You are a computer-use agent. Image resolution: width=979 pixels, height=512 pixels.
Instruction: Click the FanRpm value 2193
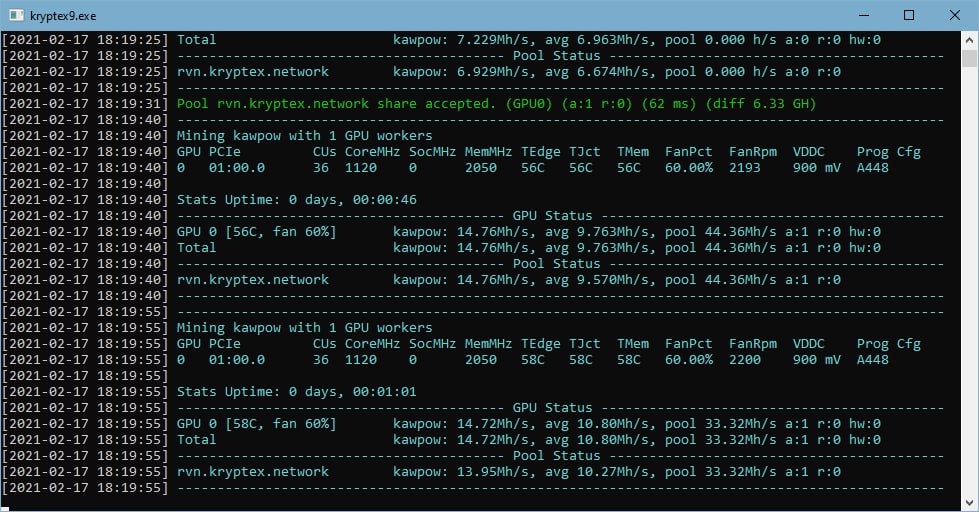coord(745,168)
